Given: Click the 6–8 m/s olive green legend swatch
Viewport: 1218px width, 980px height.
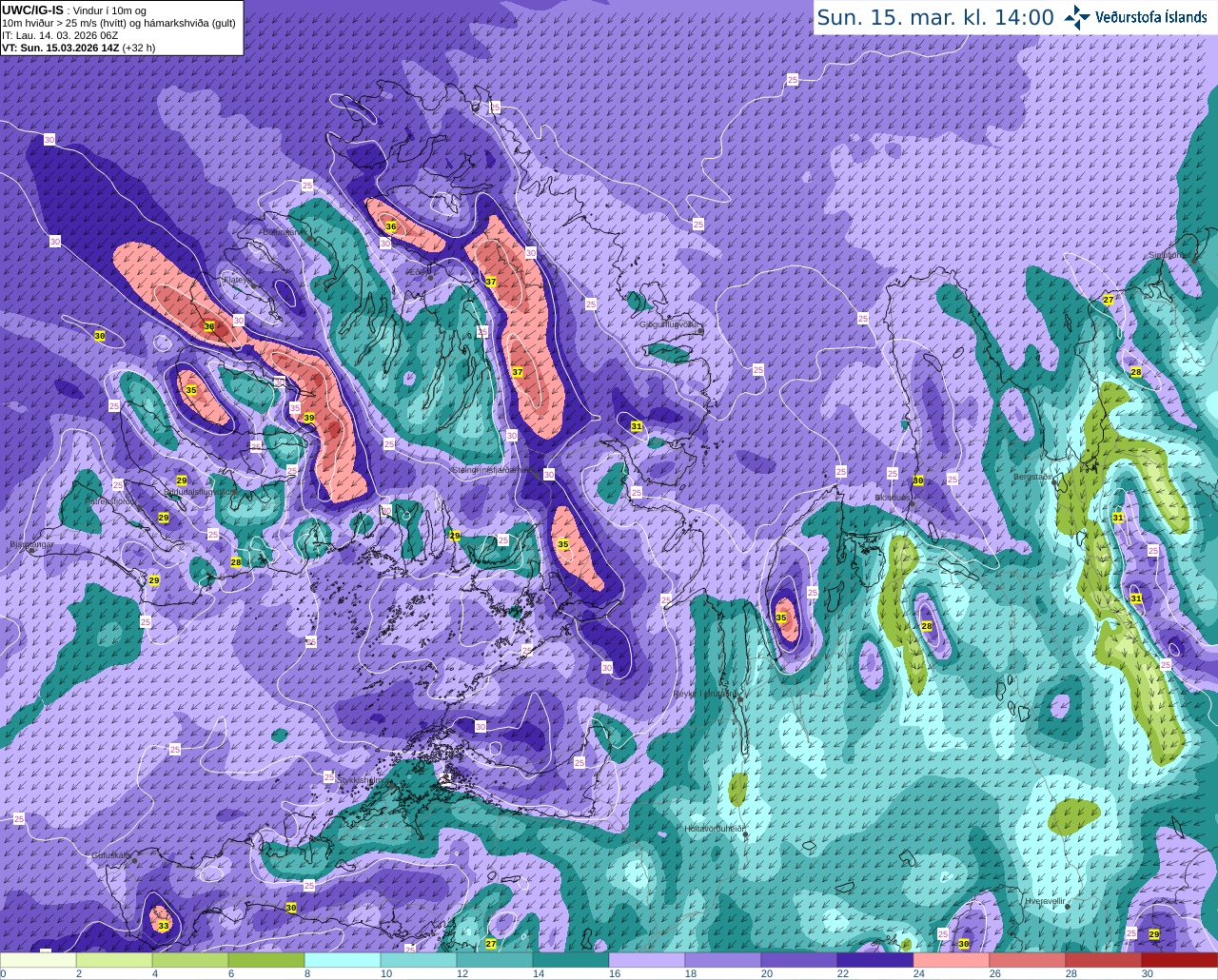Looking at the screenshot, I should (x=266, y=960).
